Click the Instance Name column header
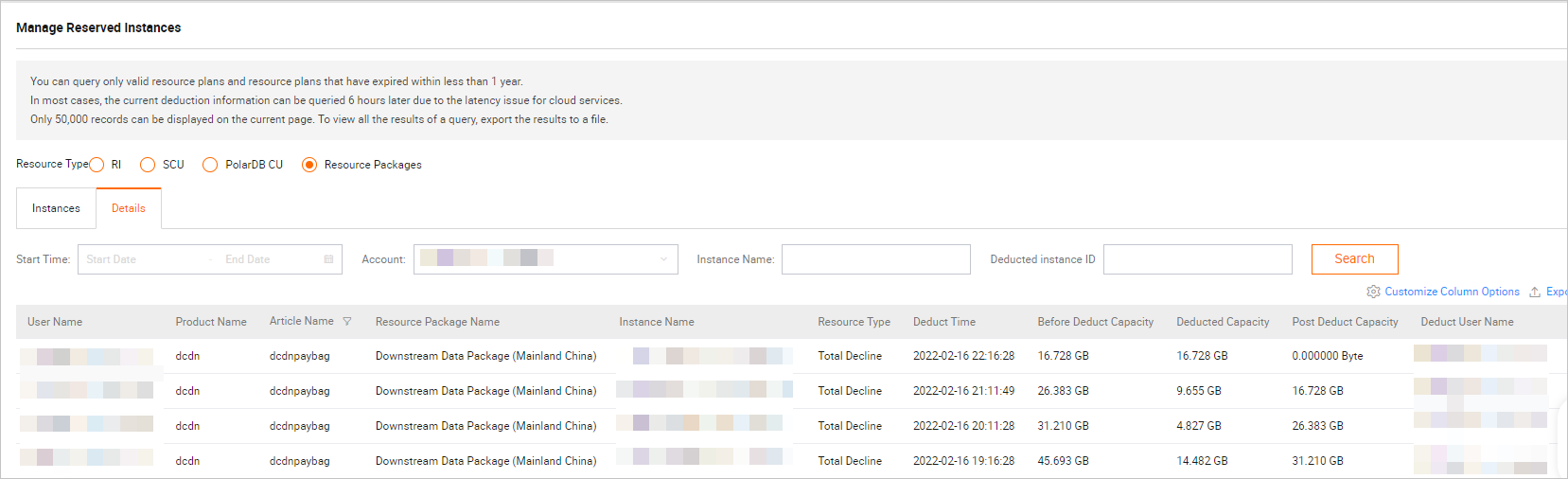The width and height of the screenshot is (1568, 479). pyautogui.click(x=657, y=322)
